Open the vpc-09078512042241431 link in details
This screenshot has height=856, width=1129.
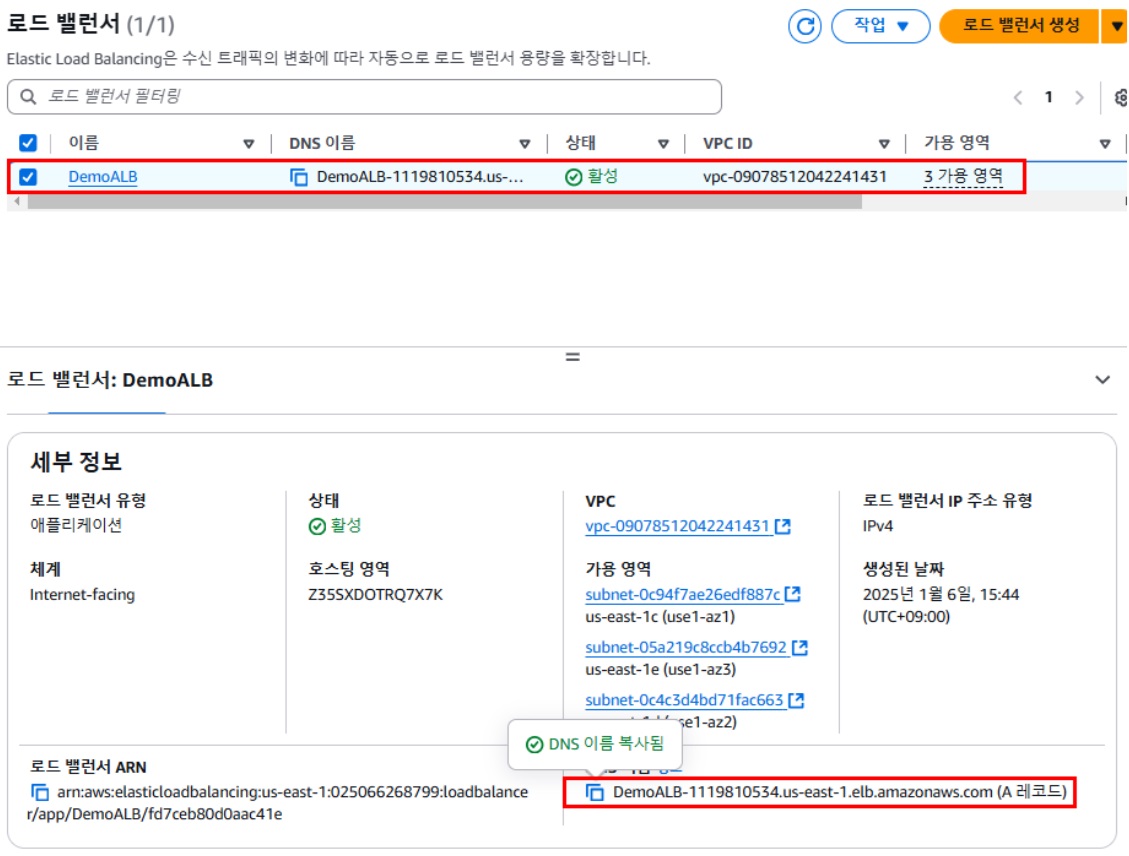coord(678,526)
